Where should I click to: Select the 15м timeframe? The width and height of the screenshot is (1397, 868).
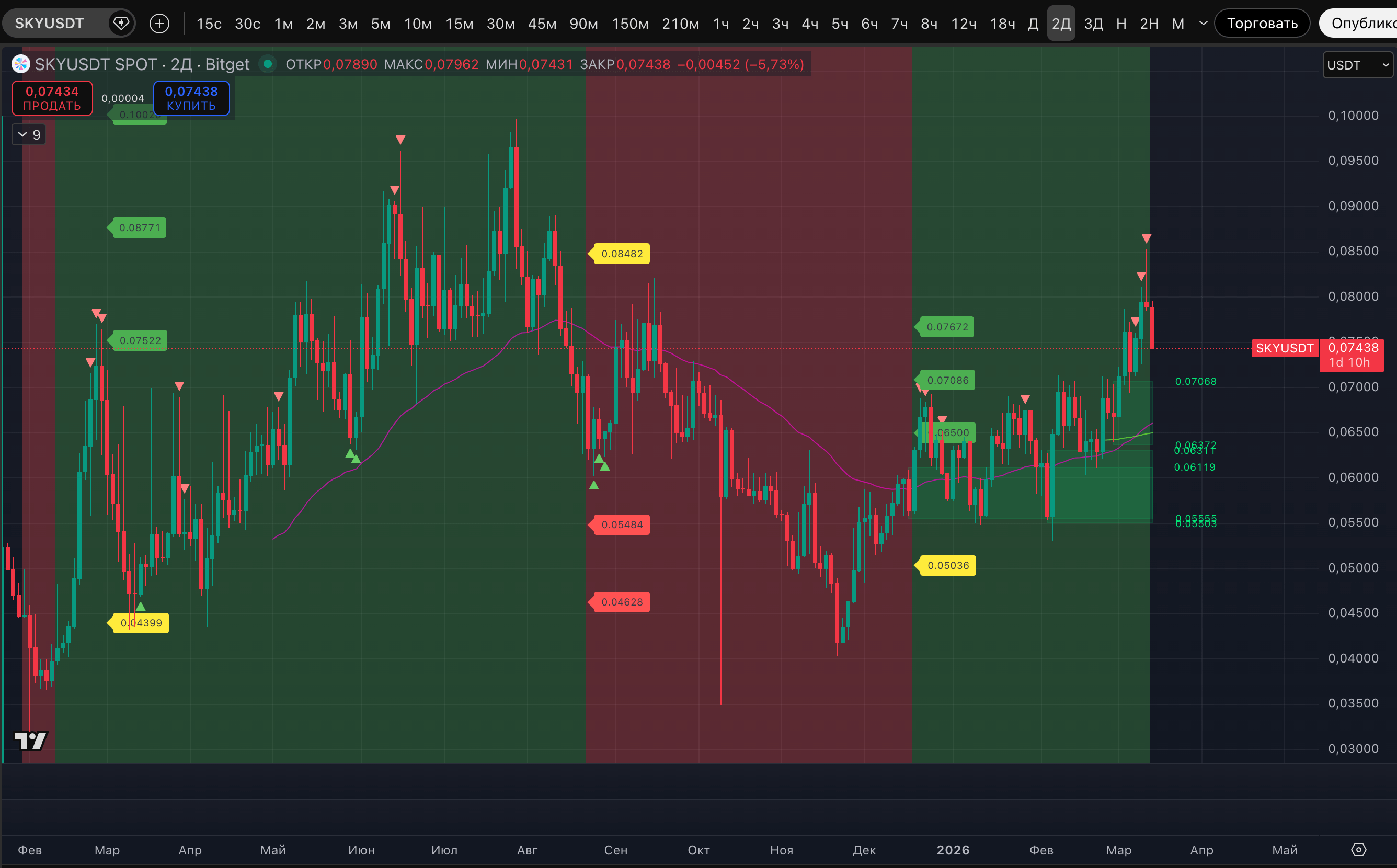459,24
